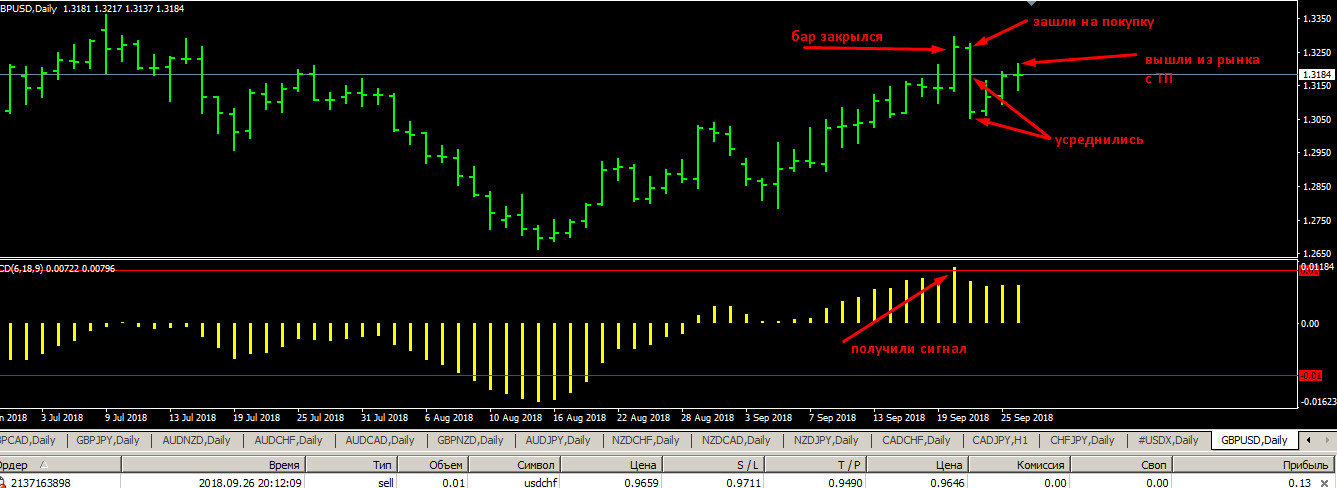This screenshot has width=1337, height=488.
Task: Click the 1.3184 current price label
Action: point(1316,74)
